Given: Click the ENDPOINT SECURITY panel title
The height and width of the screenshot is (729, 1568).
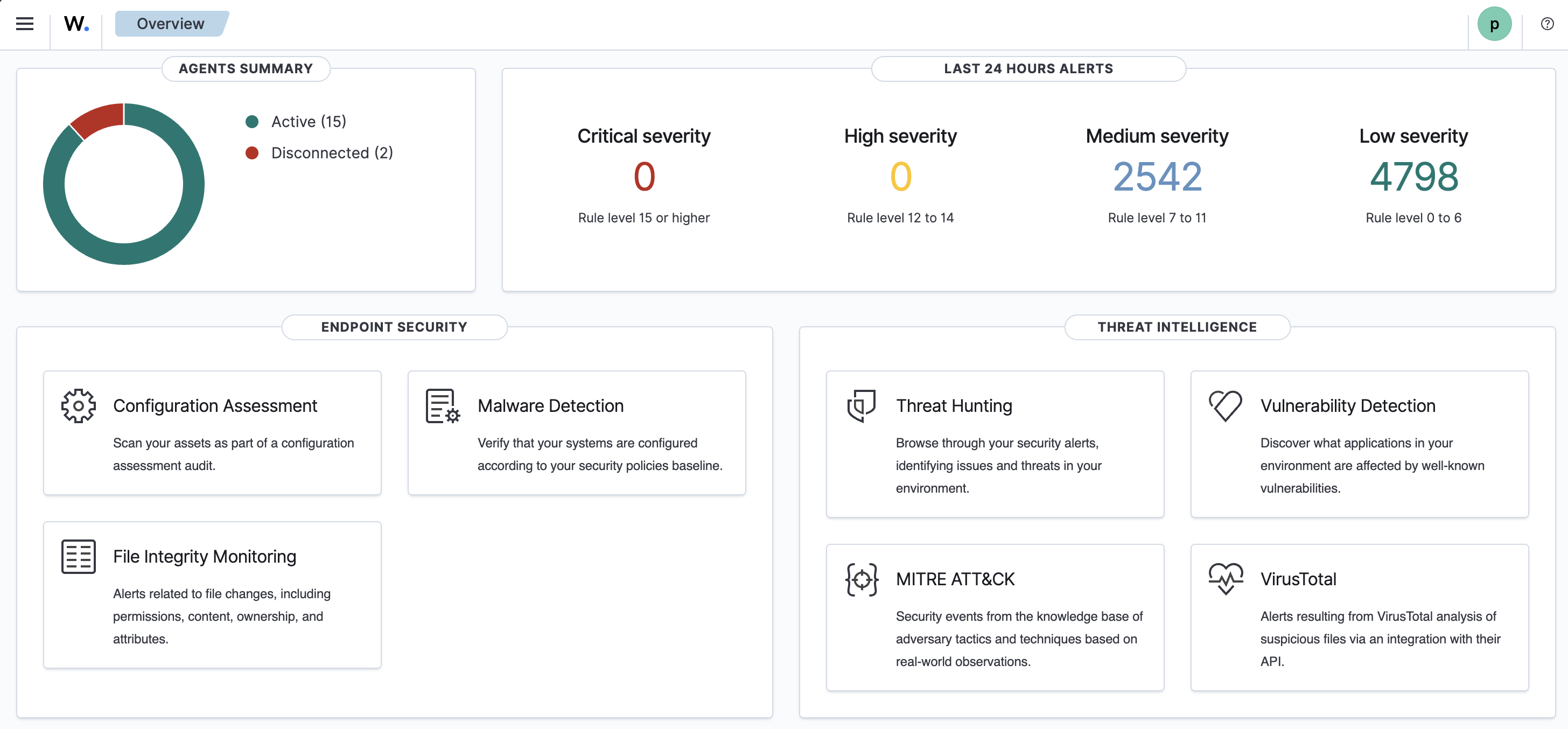Looking at the screenshot, I should click(x=395, y=327).
